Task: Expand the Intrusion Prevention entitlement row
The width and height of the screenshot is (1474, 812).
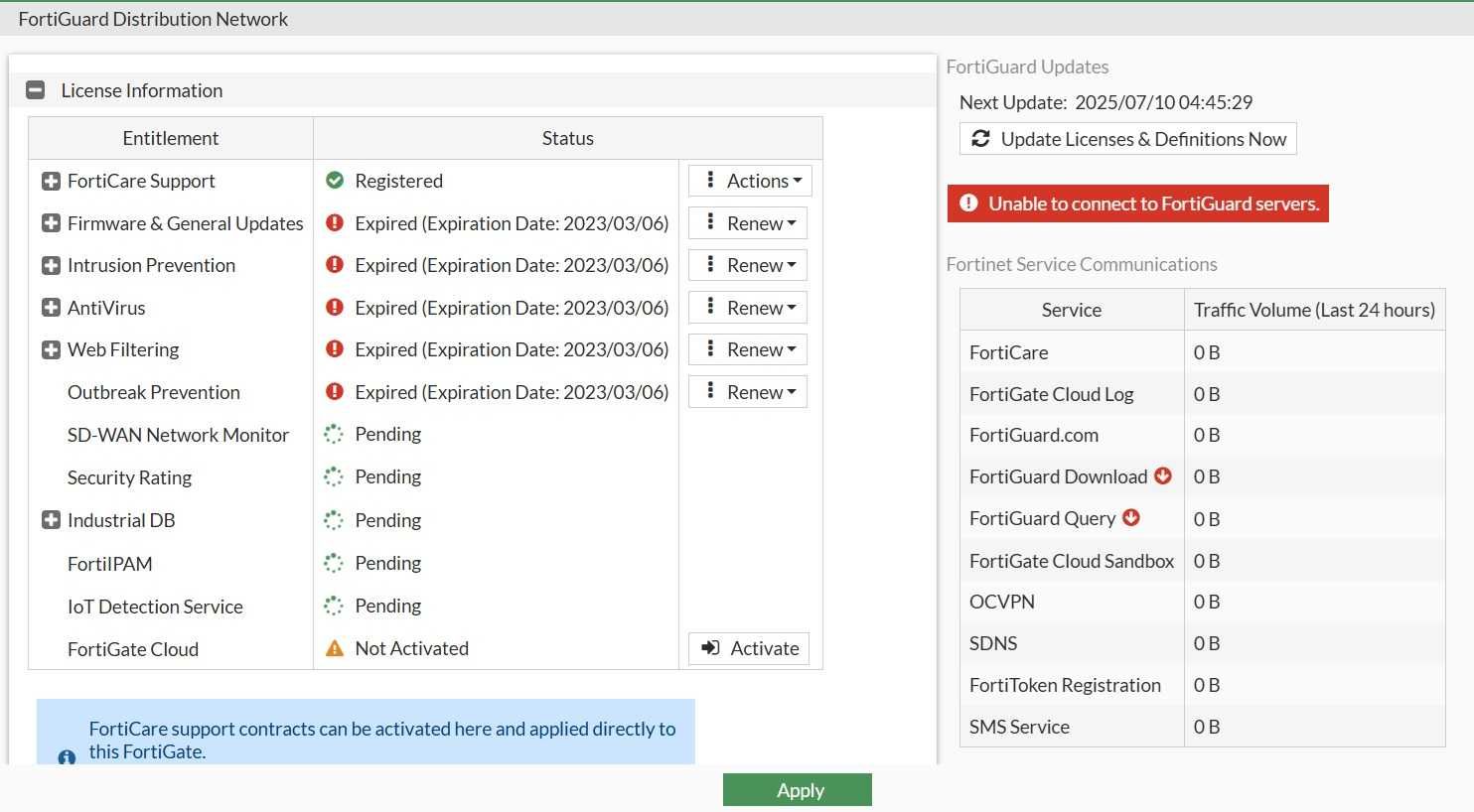Action: pyautogui.click(x=51, y=265)
